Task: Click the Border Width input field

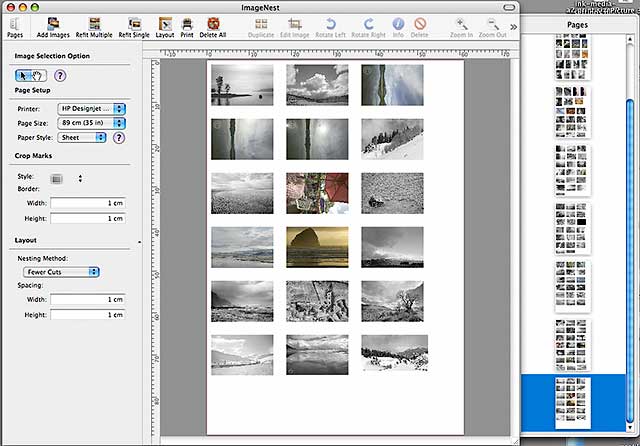Action: tap(88, 203)
